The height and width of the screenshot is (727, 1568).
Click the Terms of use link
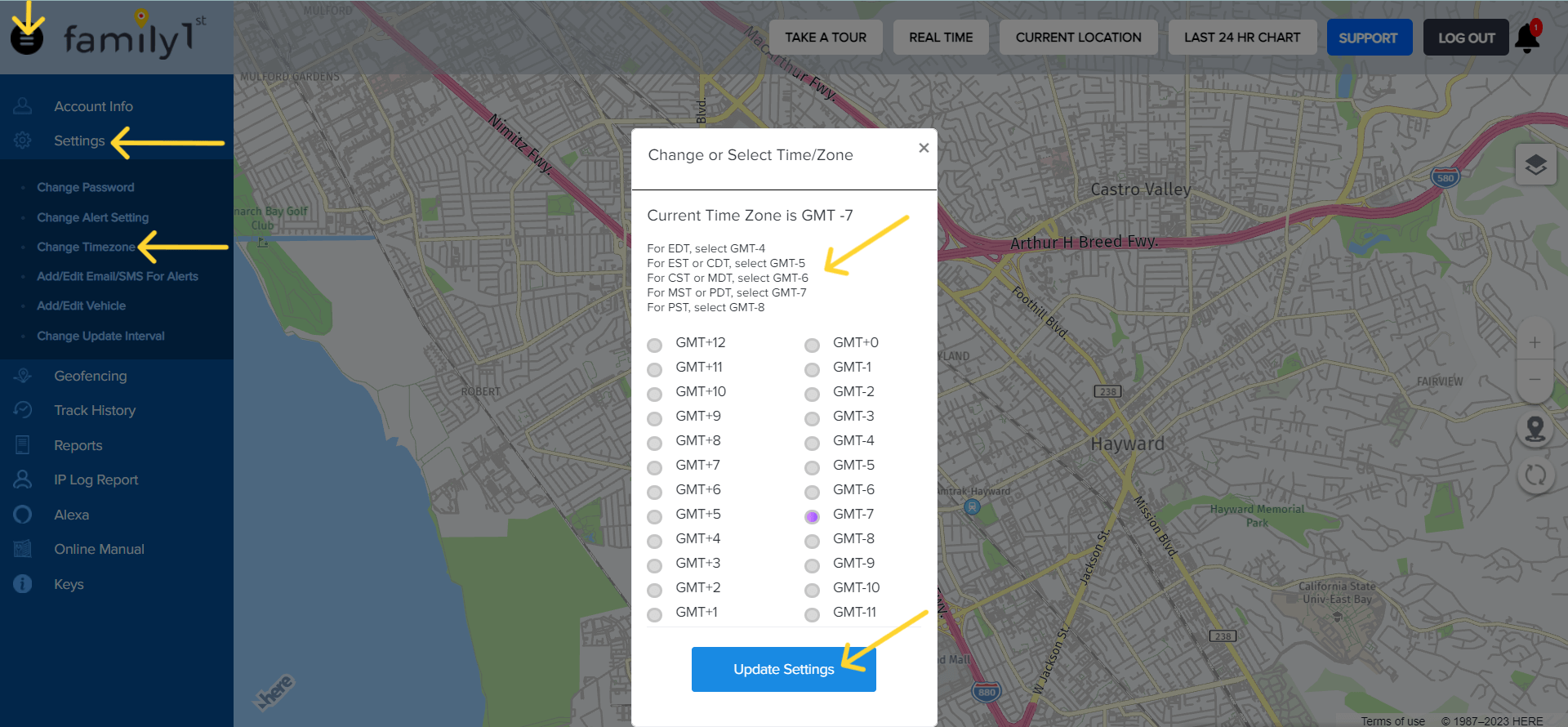click(1392, 720)
